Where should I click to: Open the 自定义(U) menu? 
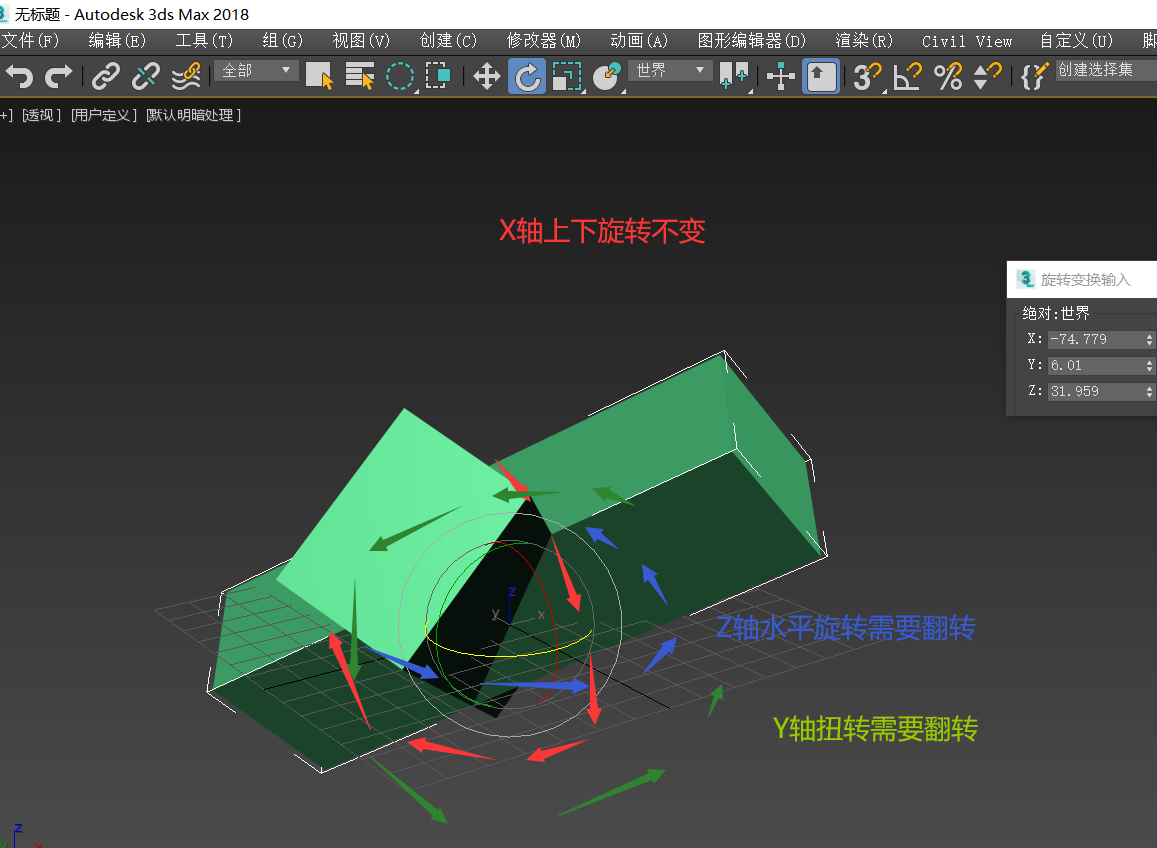1076,41
